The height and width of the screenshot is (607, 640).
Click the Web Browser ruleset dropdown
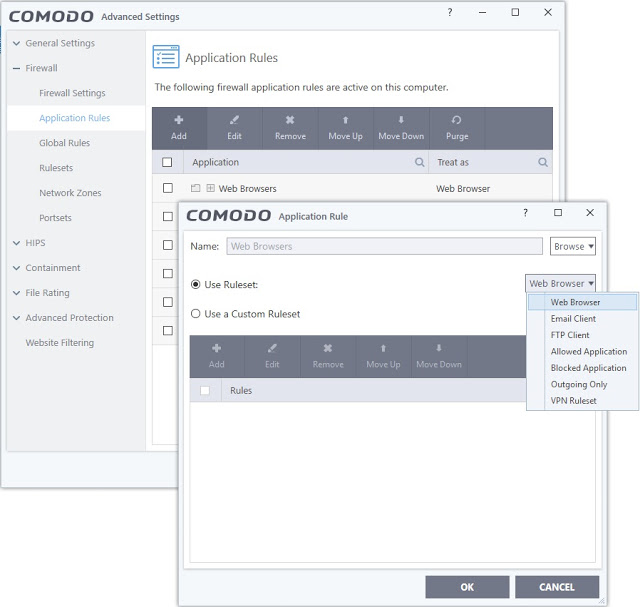tap(560, 283)
